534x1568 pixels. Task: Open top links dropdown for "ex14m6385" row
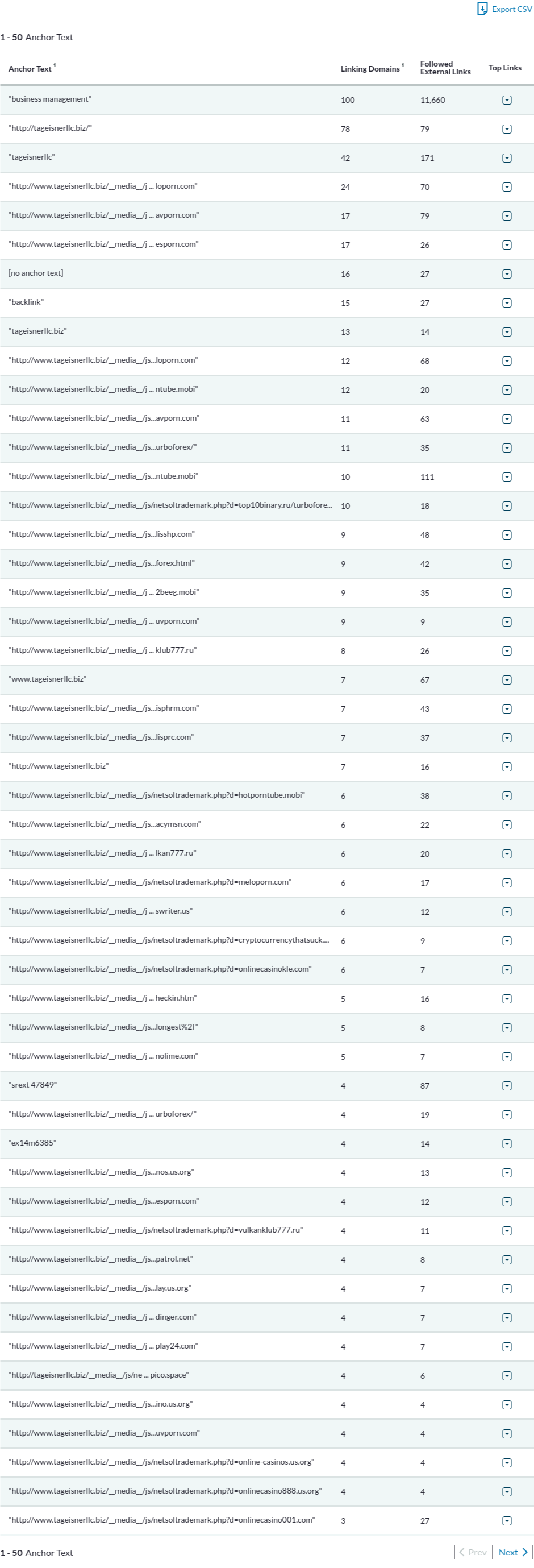click(x=507, y=1144)
